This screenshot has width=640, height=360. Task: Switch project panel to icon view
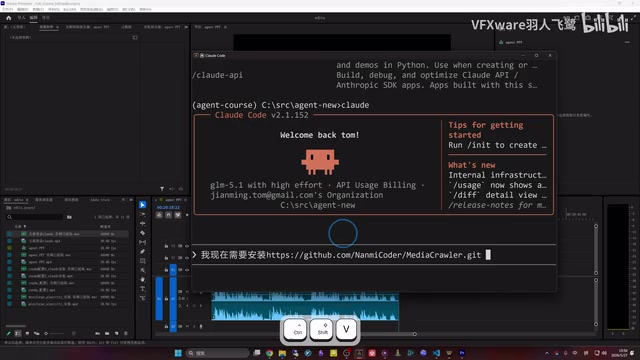27,333
